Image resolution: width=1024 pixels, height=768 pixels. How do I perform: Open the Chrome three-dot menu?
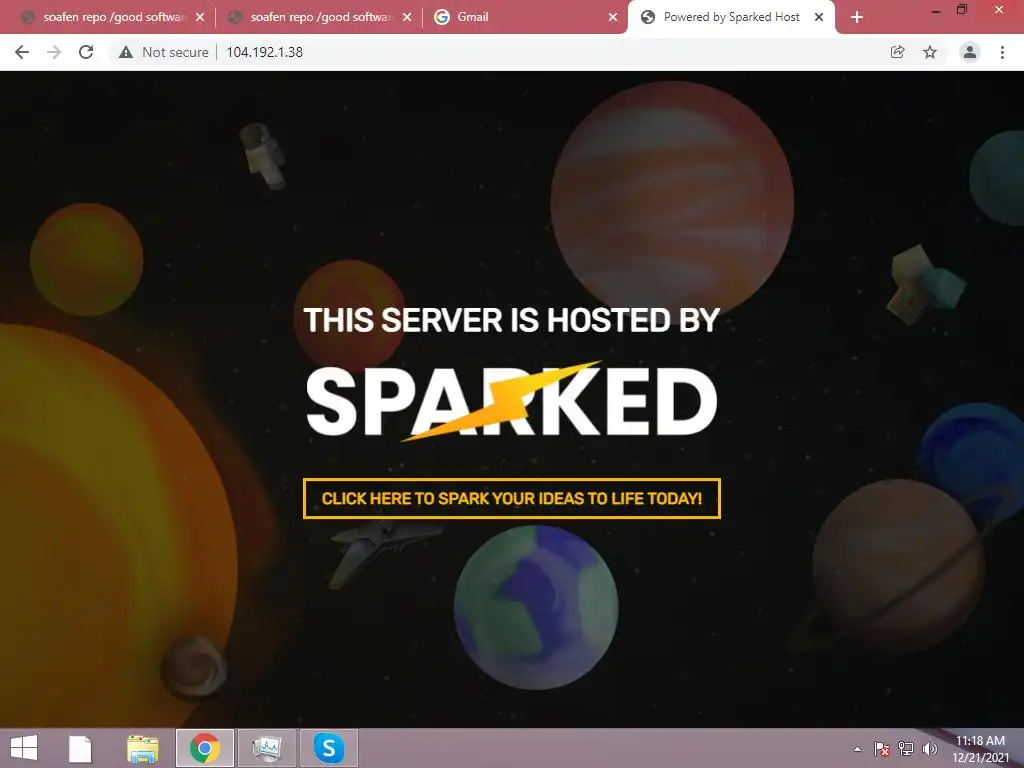tap(1002, 52)
